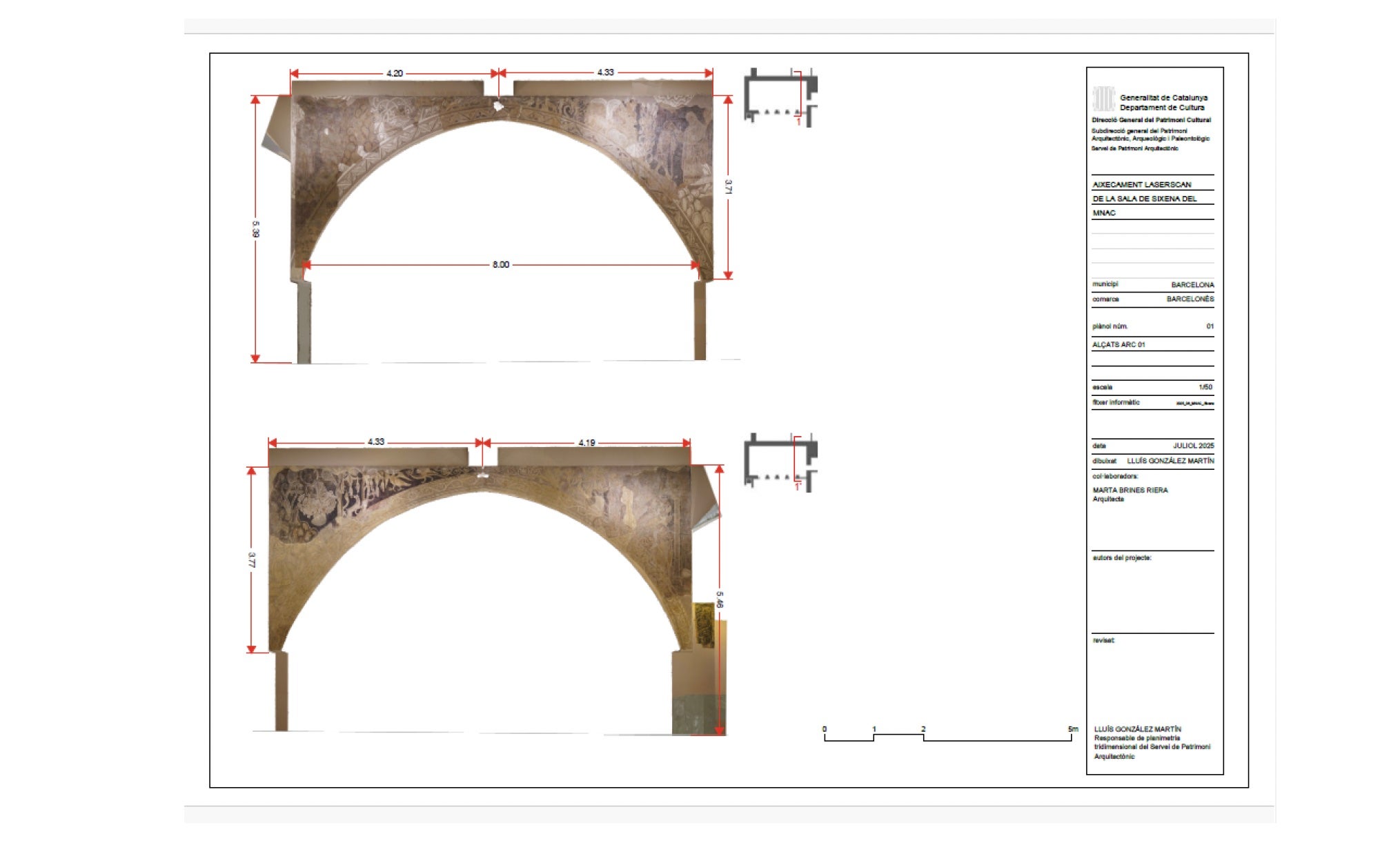Click the sheet number value '01'
1400x843 pixels.
(x=1210, y=326)
